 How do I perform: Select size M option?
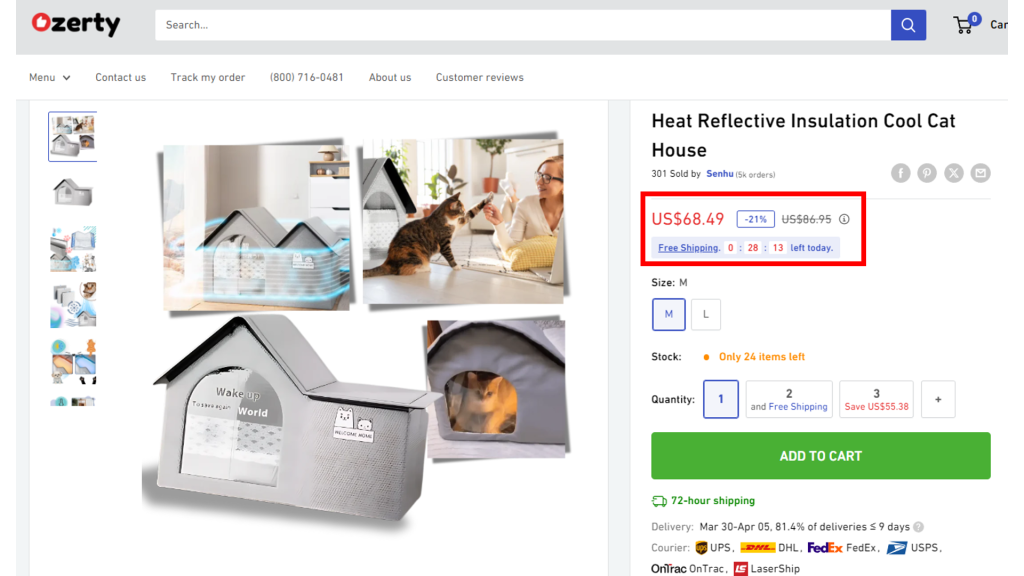pos(669,314)
